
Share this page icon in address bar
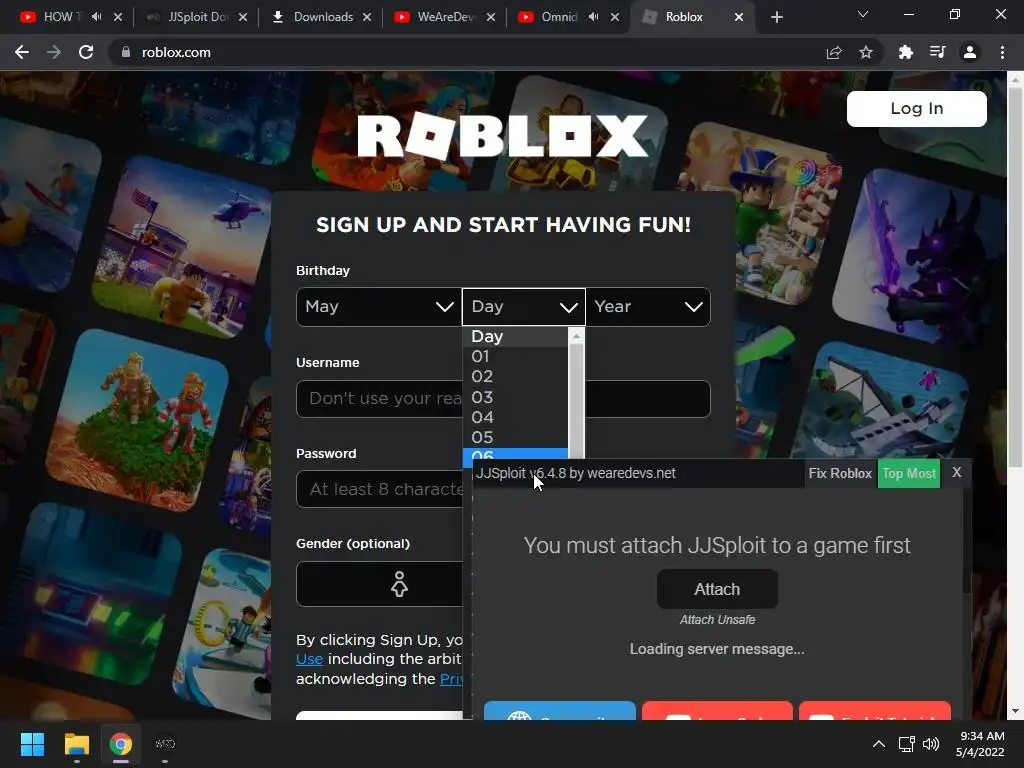coord(834,52)
